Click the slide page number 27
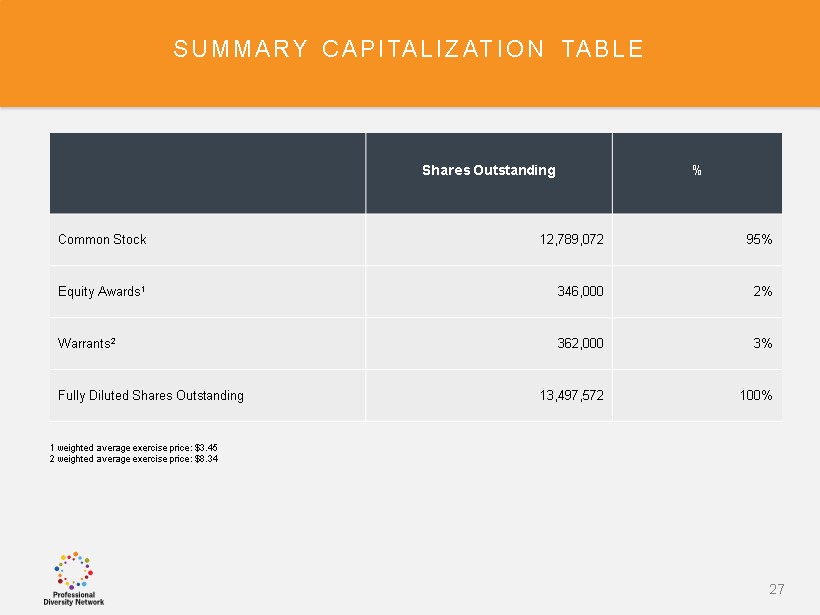Image resolution: width=820 pixels, height=615 pixels. 777,588
